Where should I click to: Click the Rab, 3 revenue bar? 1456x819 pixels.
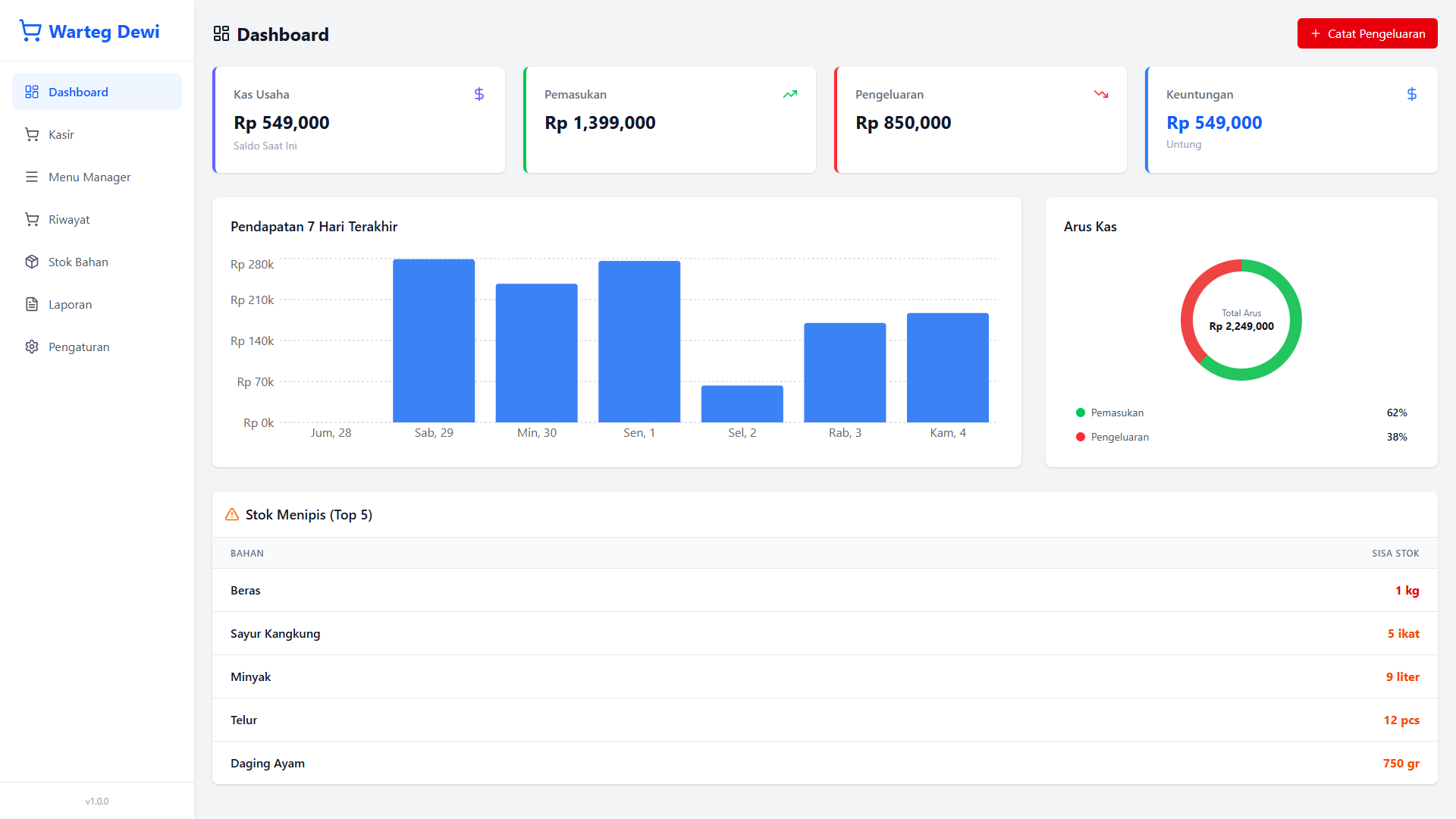tap(845, 372)
